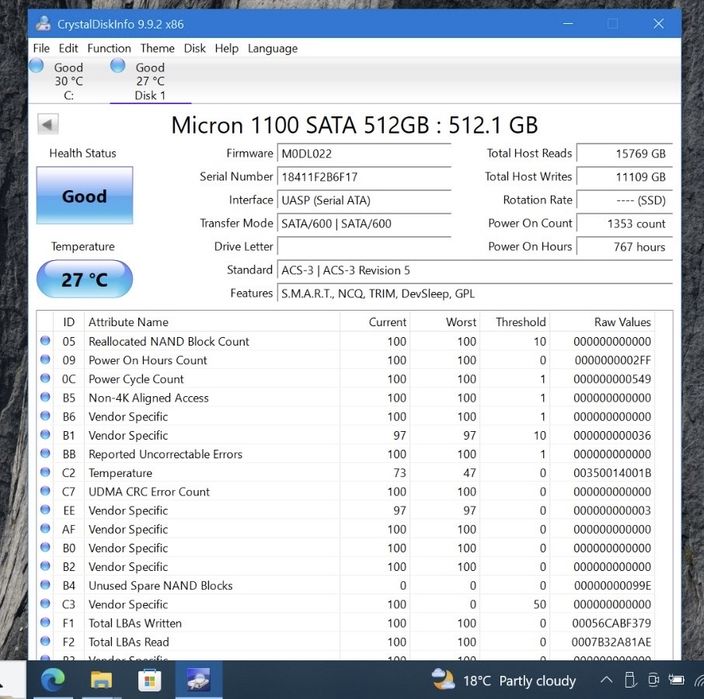Click status dot for Unused Spare NAND Blocks
This screenshot has height=699, width=704.
(45, 585)
